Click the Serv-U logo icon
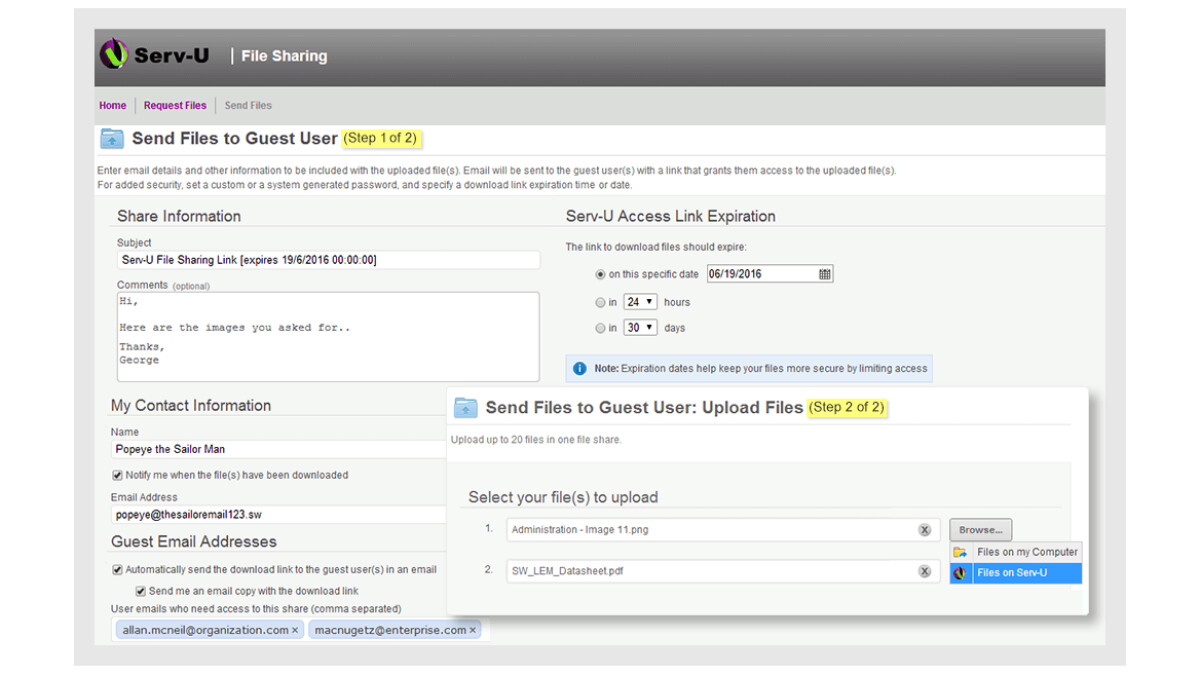The image size is (1200, 675). [114, 55]
